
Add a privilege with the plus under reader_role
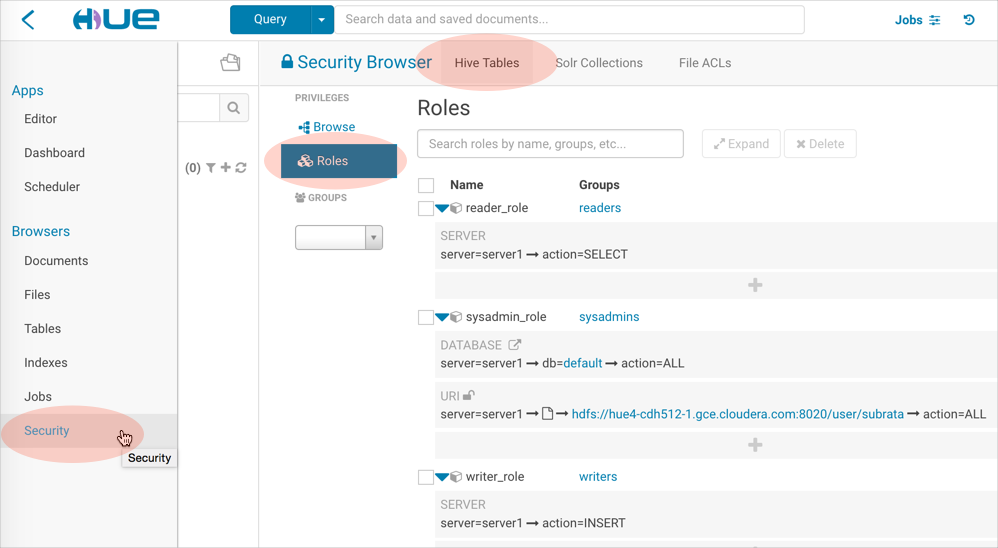[x=755, y=285]
